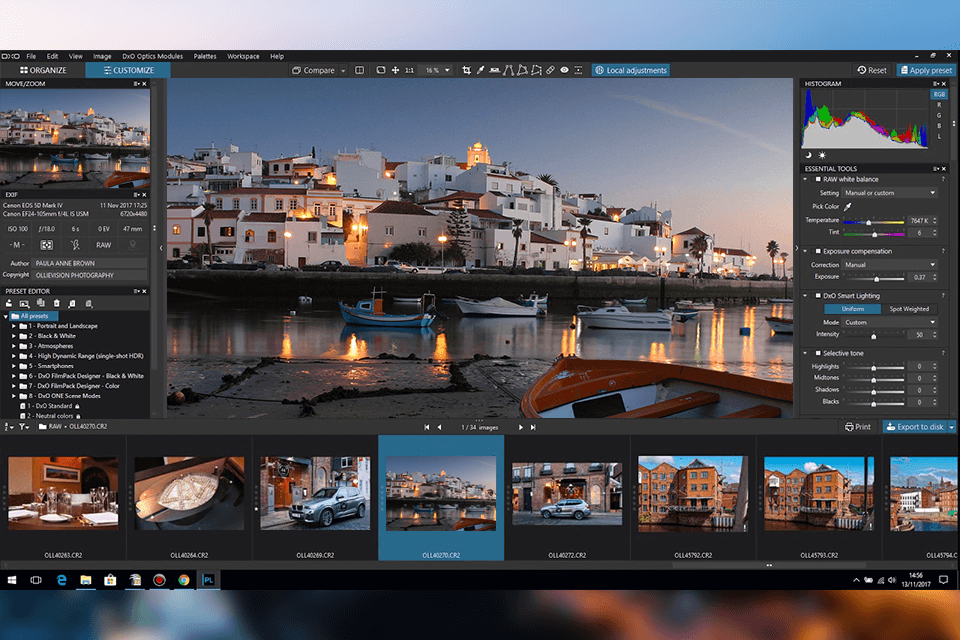Open the Image menu
This screenshot has height=640, width=960.
102,56
